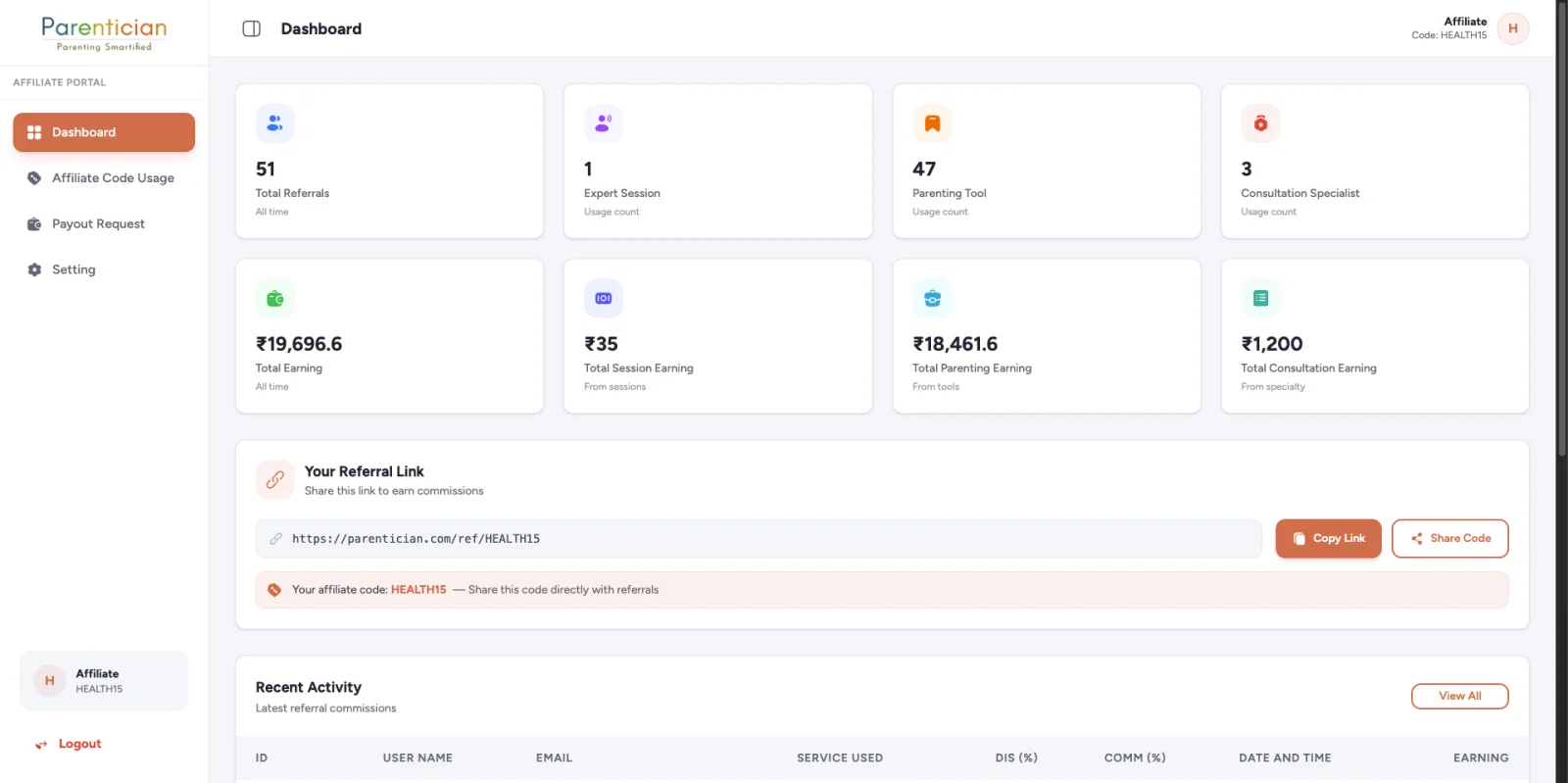This screenshot has width=1568, height=783.
Task: Toggle the sidebar panel icon beside Dashboard
Action: pyautogui.click(x=251, y=28)
